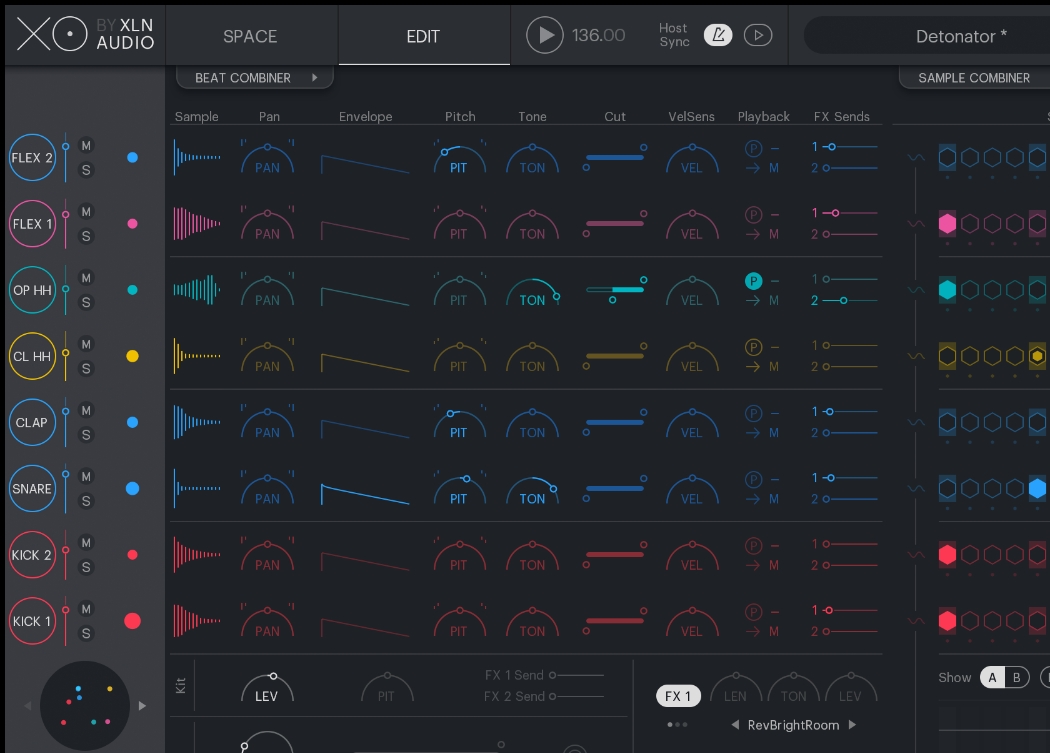The height and width of the screenshot is (753, 1050).
Task: Switch to the Space tab
Action: 250,36
